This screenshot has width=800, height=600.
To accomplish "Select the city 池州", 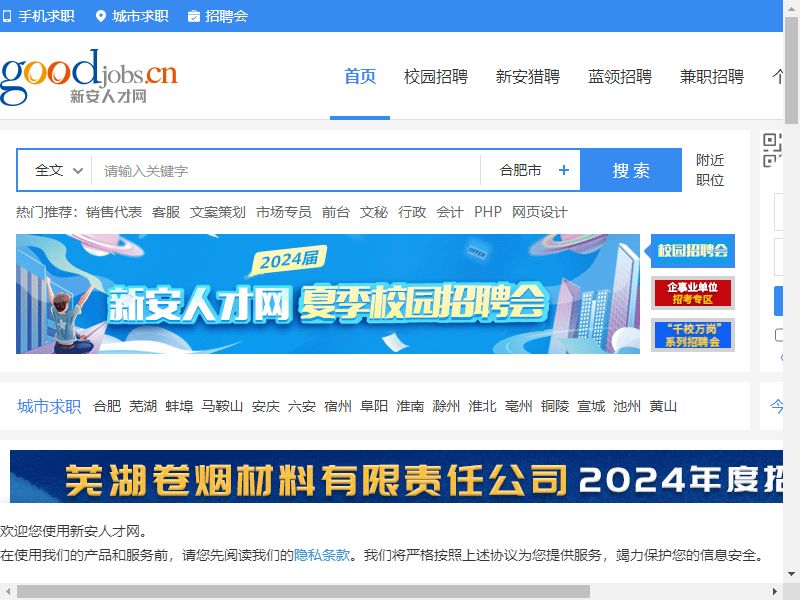I will click(x=627, y=407).
